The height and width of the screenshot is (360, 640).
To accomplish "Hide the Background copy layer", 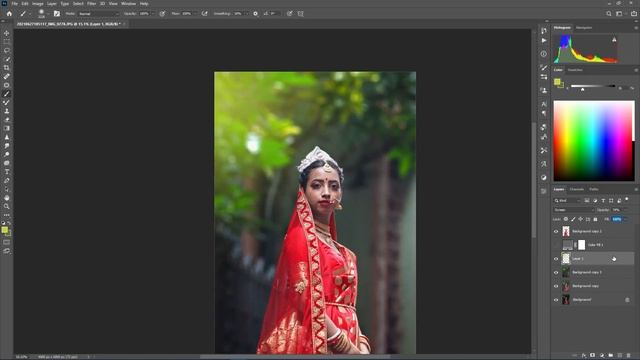I will (556, 286).
